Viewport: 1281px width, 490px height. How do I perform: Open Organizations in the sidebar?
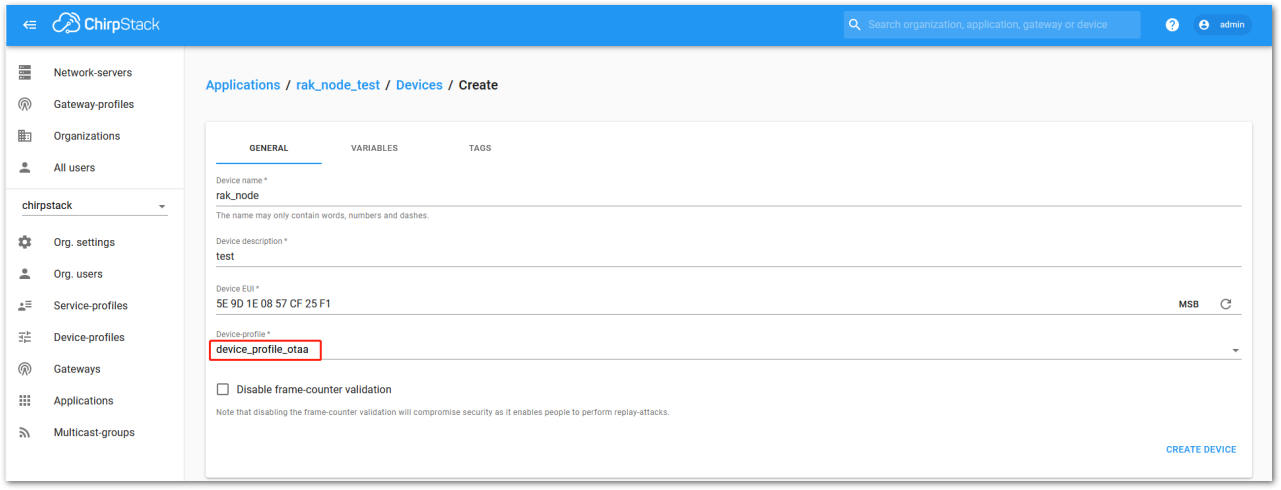87,136
